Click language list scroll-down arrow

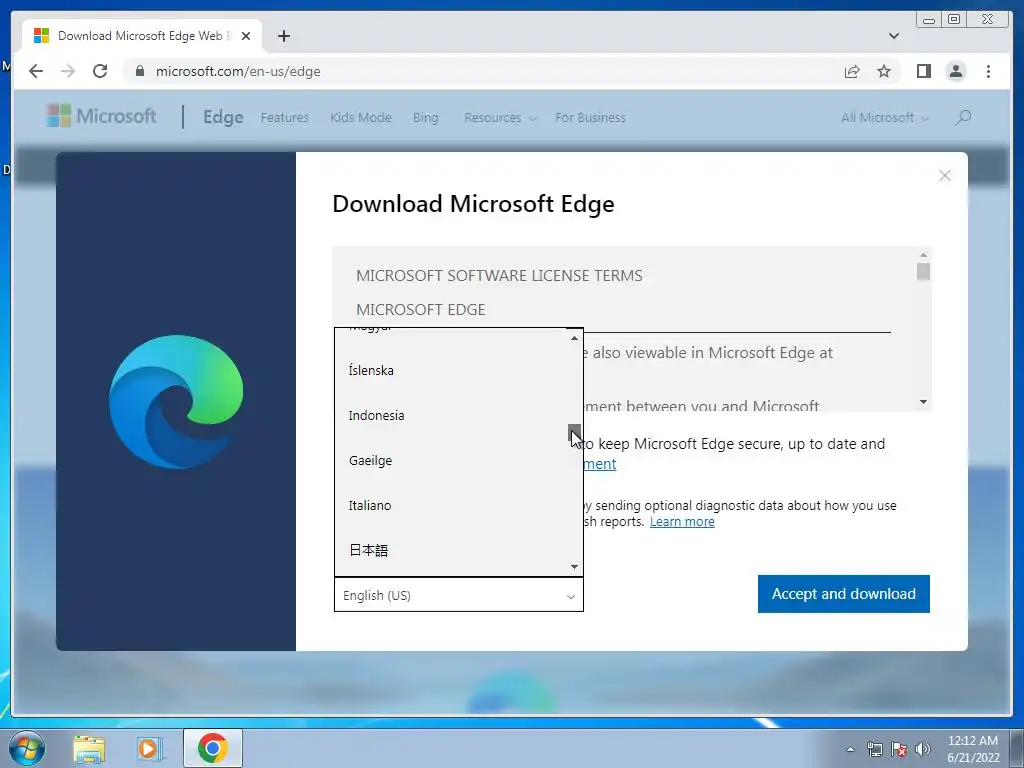(574, 567)
